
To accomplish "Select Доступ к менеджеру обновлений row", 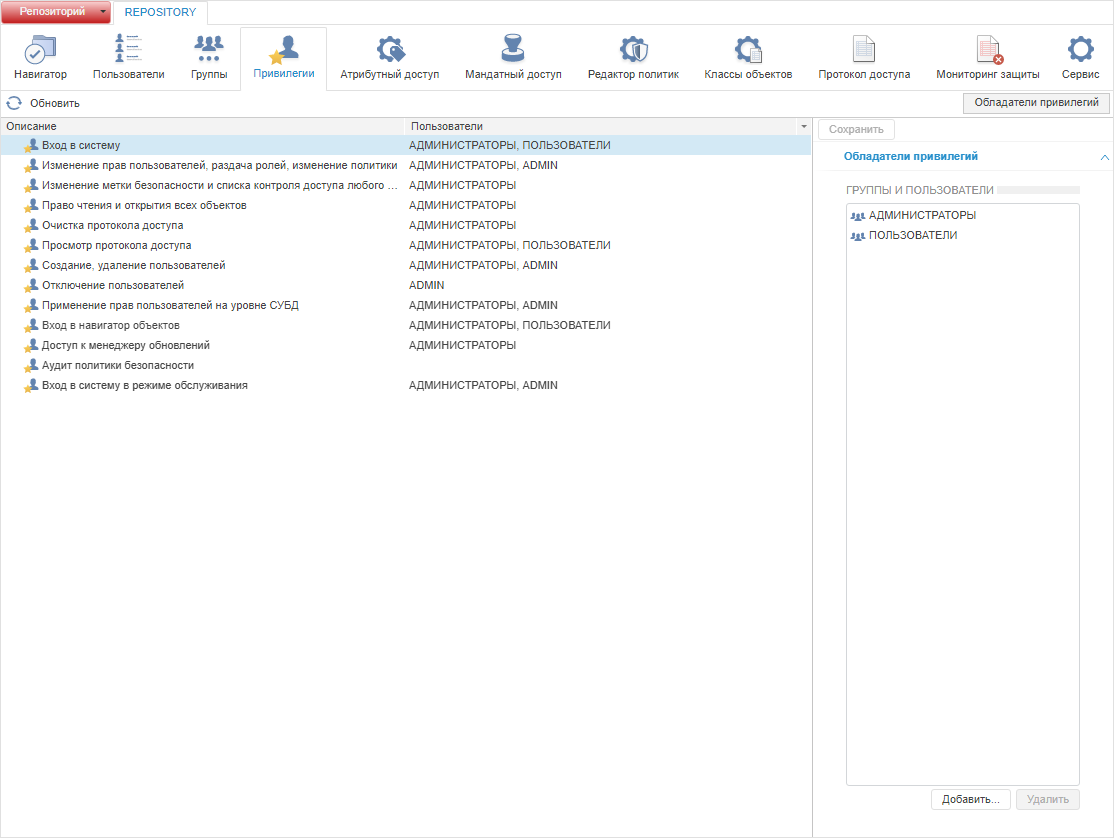I will click(x=406, y=345).
